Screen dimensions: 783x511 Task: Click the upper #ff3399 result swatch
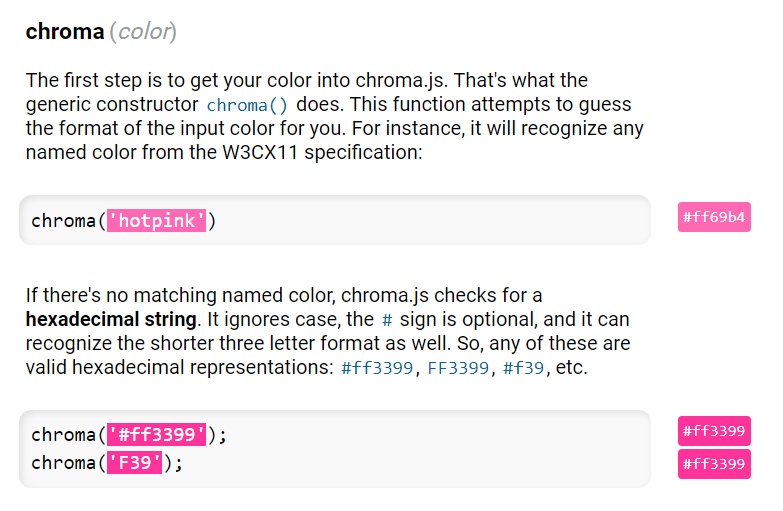(x=714, y=432)
